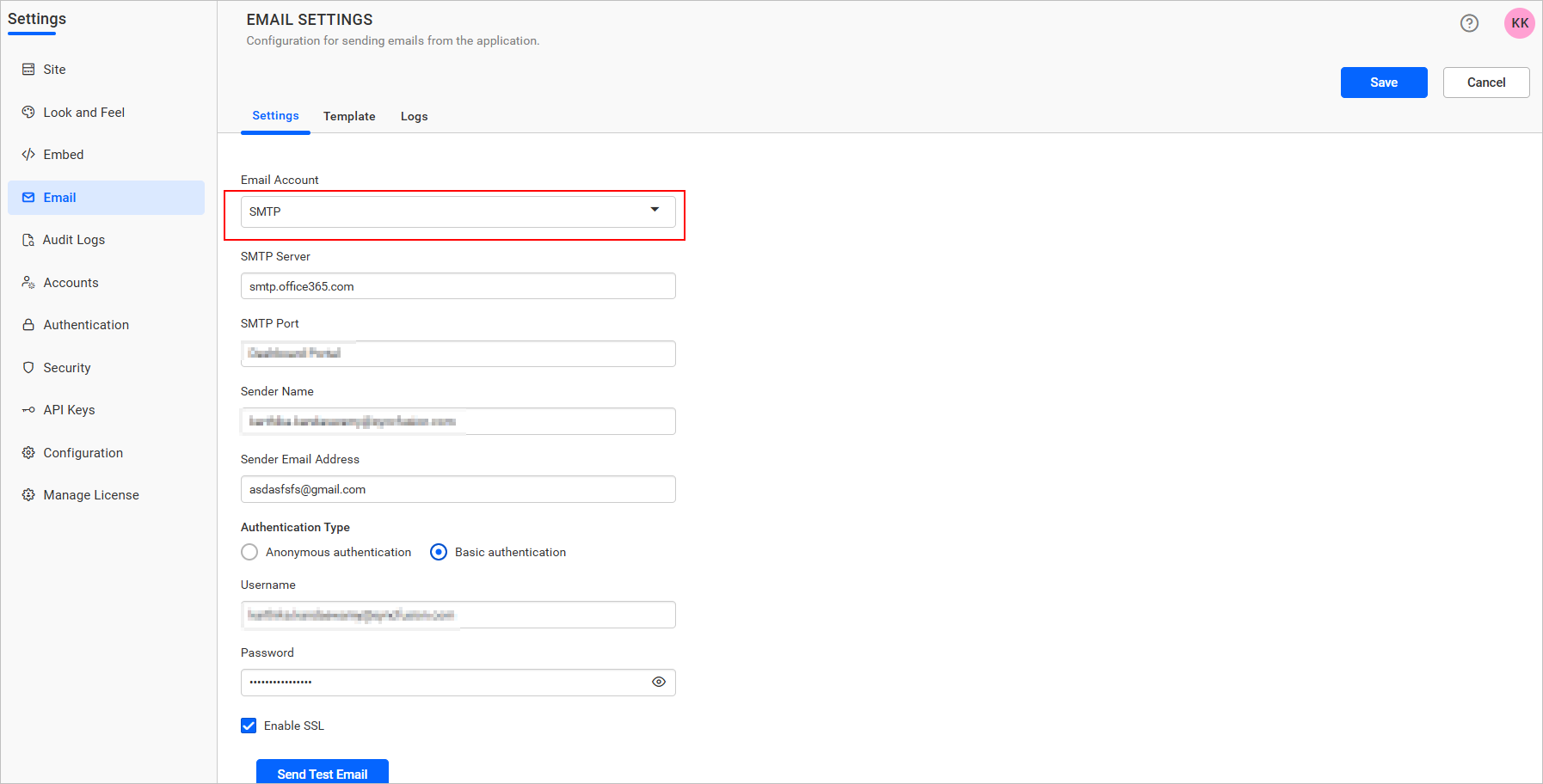This screenshot has height=784, width=1543.
Task: Switch to the Template tab
Action: pos(349,116)
